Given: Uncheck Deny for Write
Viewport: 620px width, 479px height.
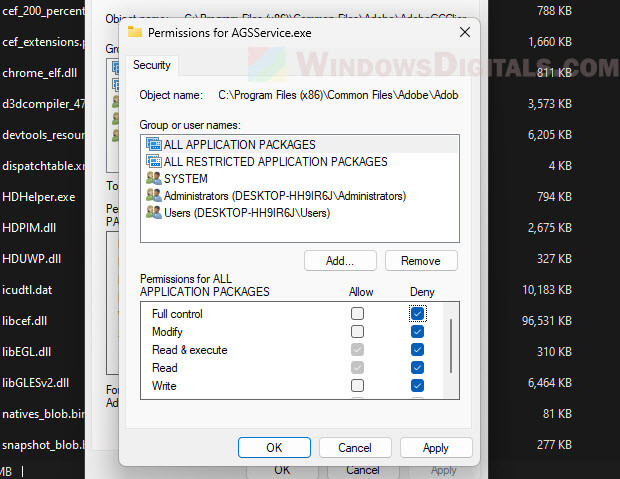Looking at the screenshot, I should [417, 386].
